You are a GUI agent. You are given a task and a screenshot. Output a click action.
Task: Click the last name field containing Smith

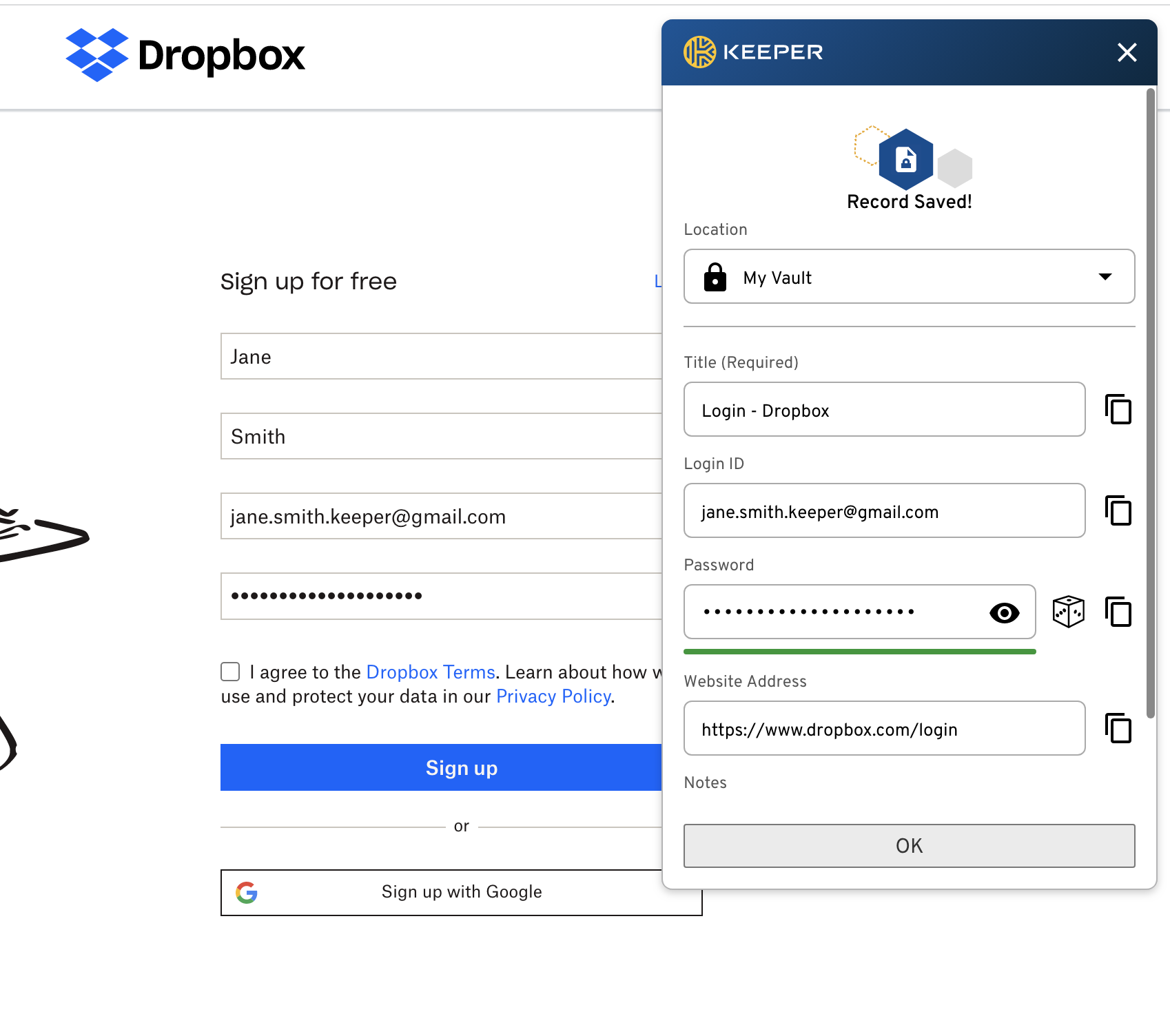point(441,436)
